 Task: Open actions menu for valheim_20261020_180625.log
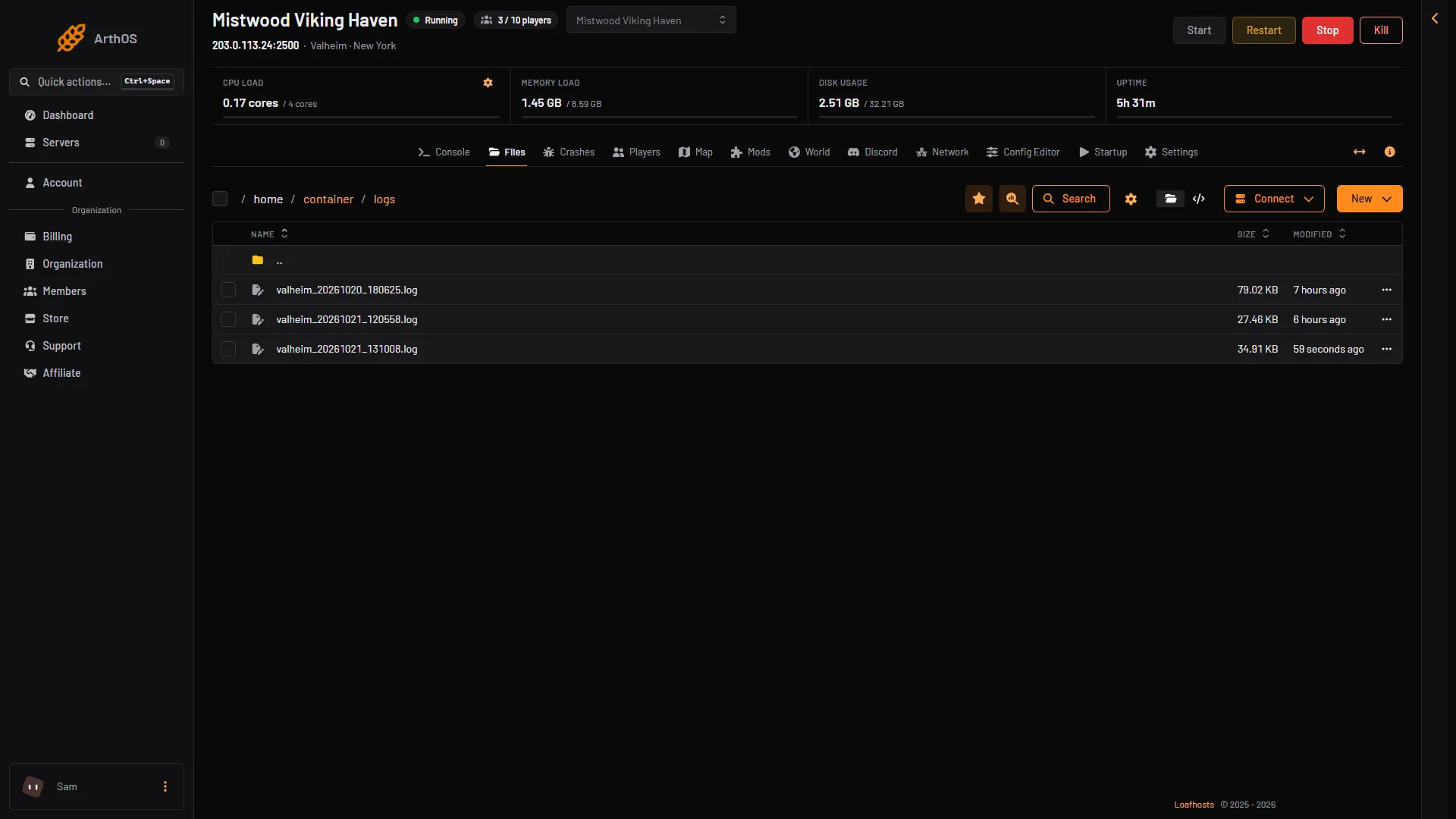pyautogui.click(x=1387, y=290)
